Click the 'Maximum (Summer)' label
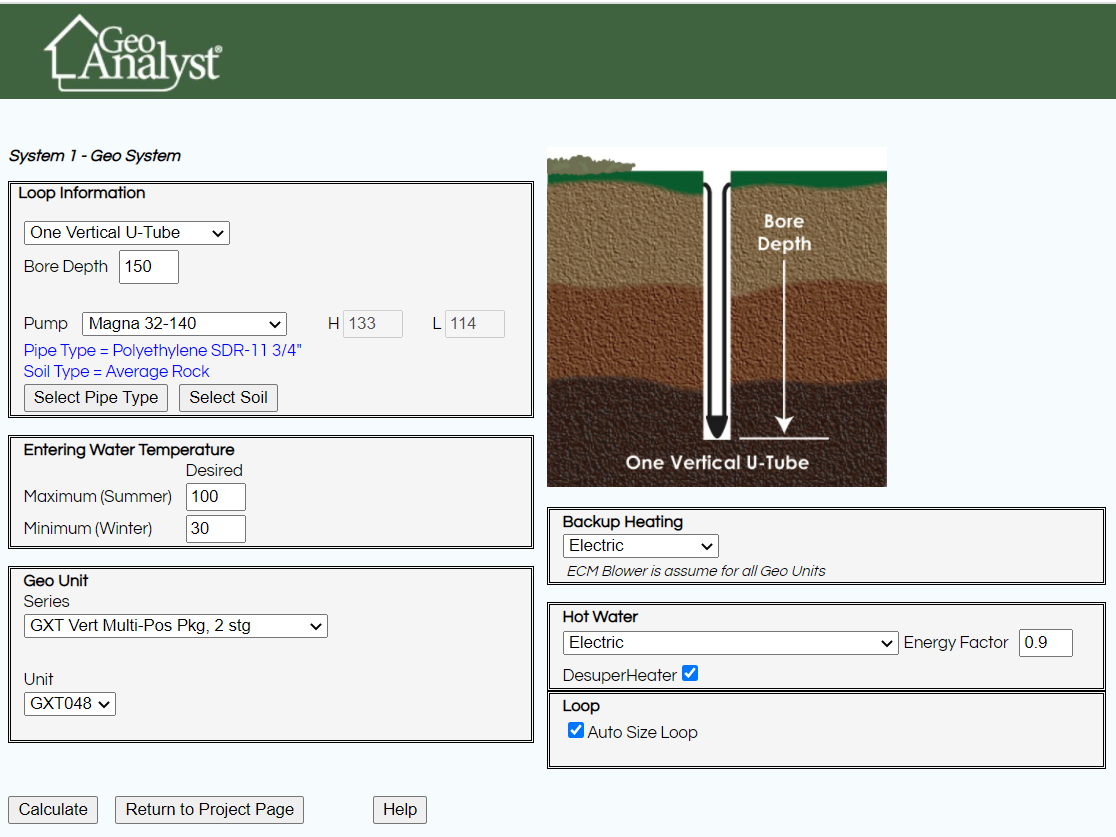 (98, 497)
